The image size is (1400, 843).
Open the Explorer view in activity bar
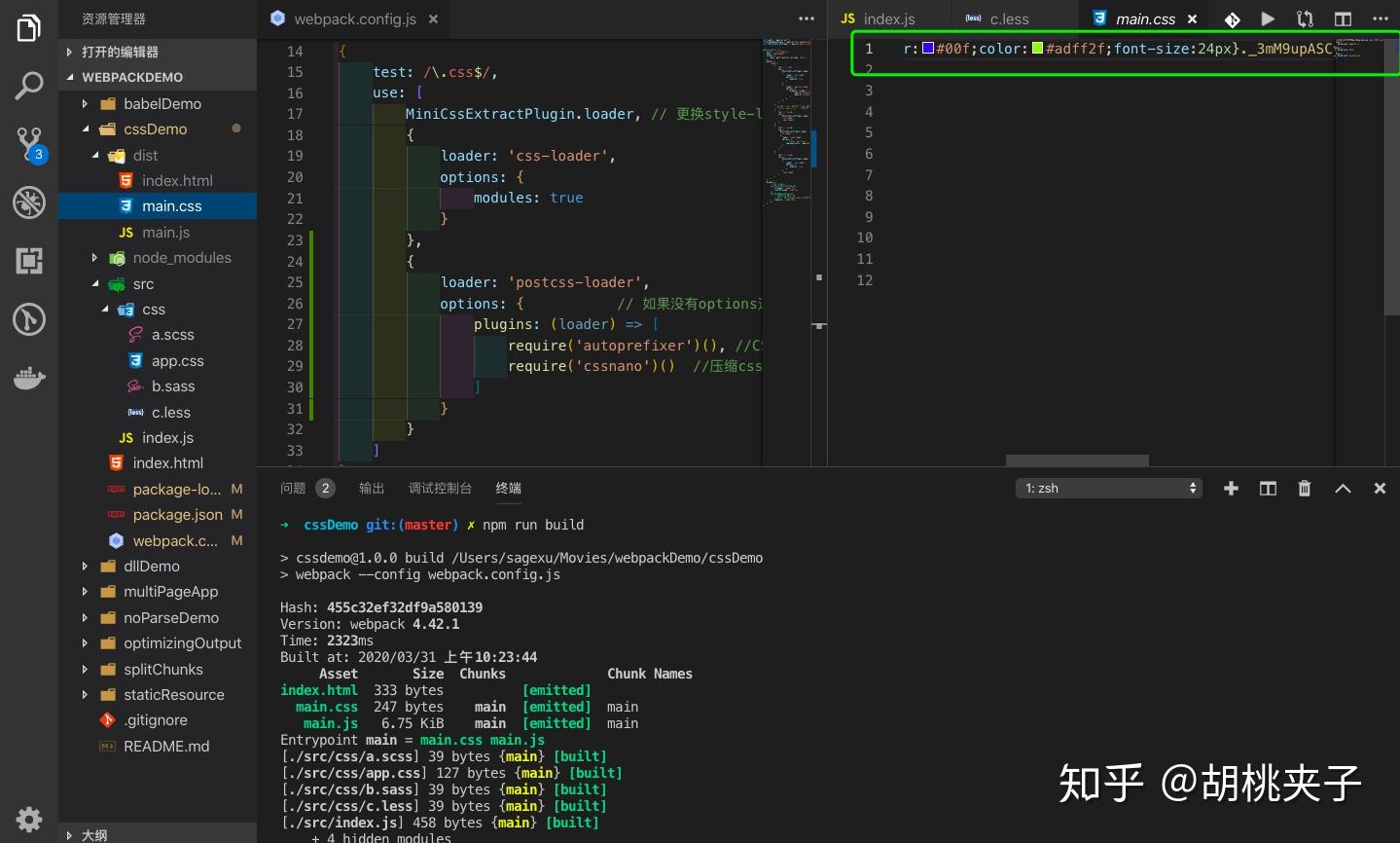(x=28, y=27)
